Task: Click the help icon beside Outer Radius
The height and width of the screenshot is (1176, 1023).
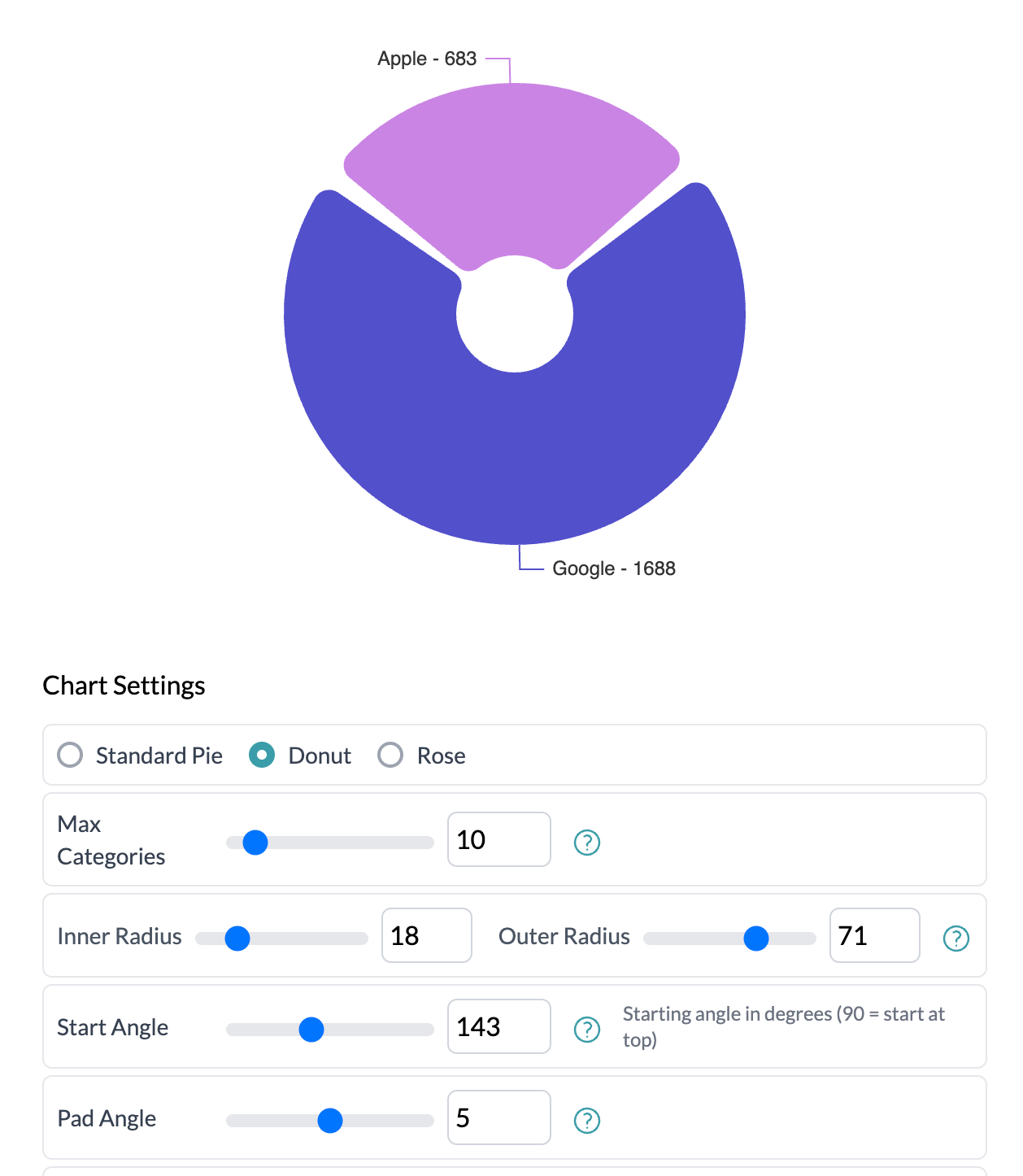Action: [956, 939]
